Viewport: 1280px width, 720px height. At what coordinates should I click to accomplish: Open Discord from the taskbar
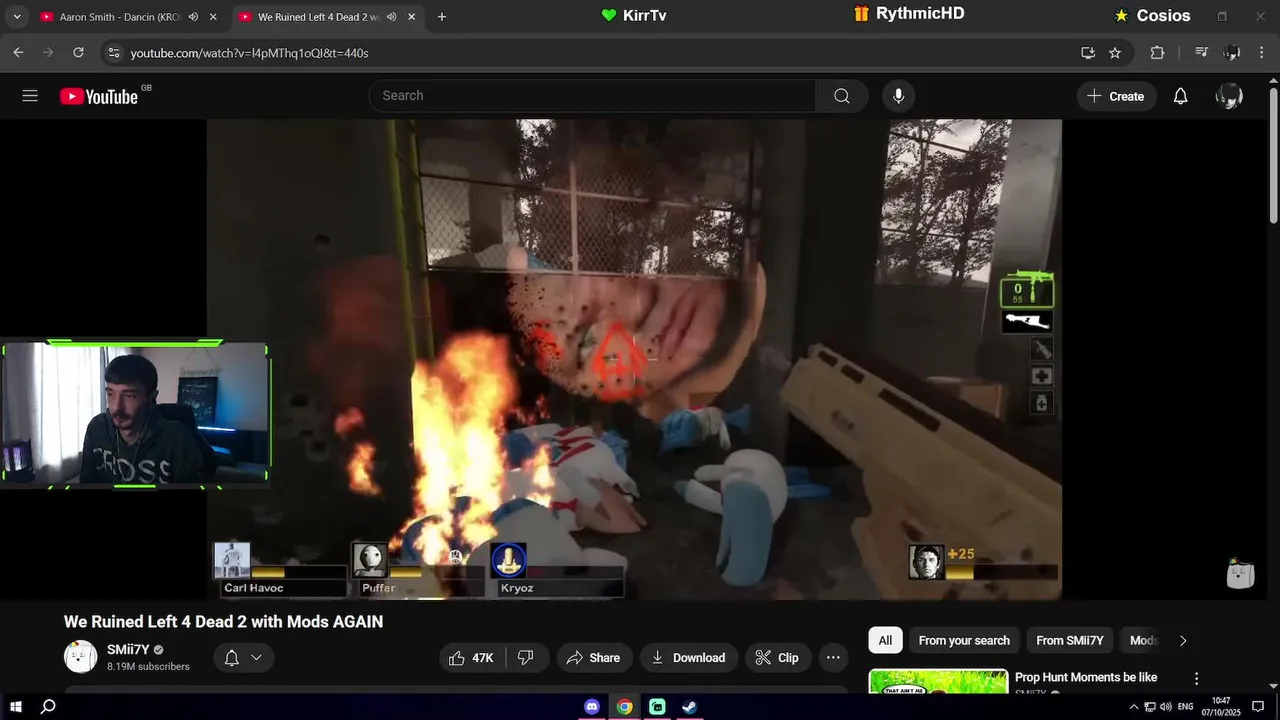click(592, 707)
